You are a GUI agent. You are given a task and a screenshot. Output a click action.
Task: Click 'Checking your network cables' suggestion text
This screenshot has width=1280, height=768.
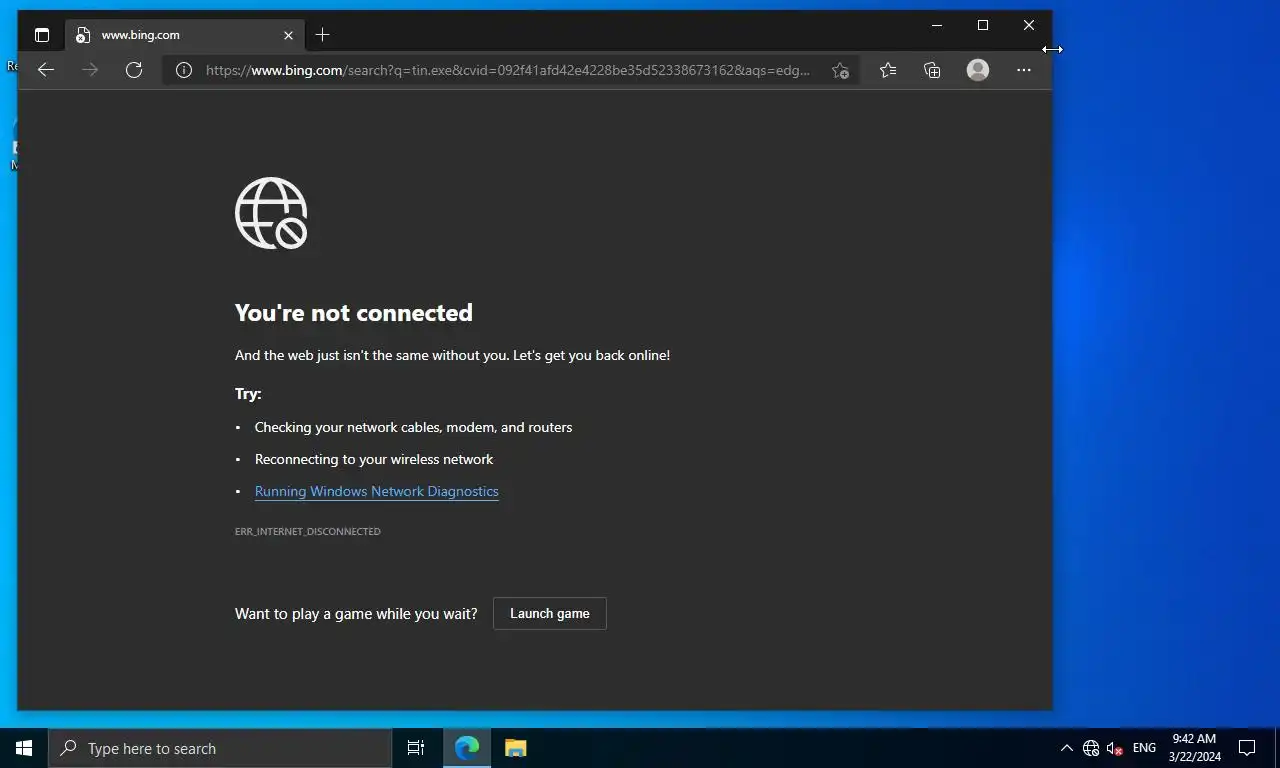(413, 427)
